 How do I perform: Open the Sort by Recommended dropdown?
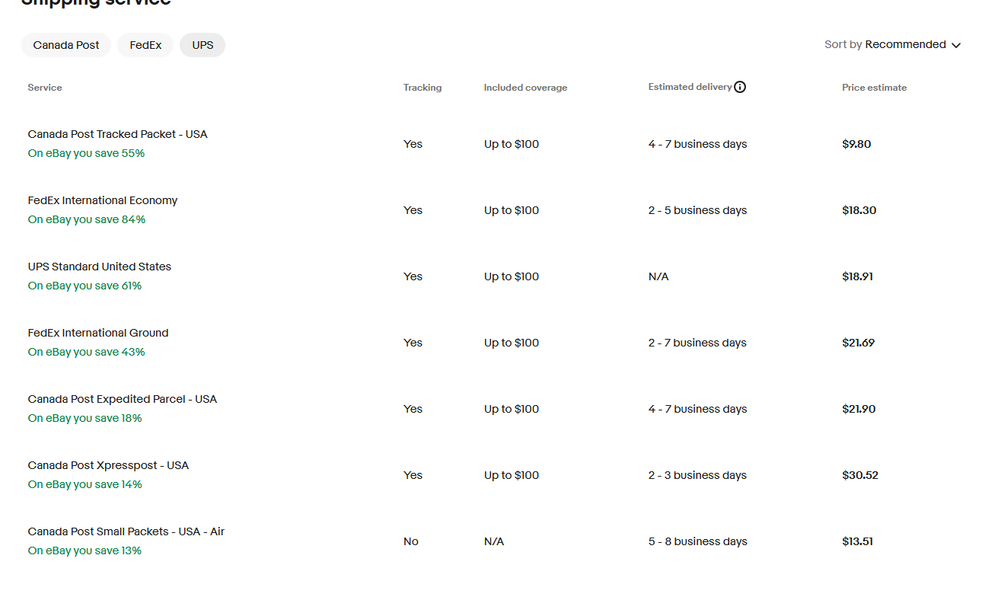892,45
